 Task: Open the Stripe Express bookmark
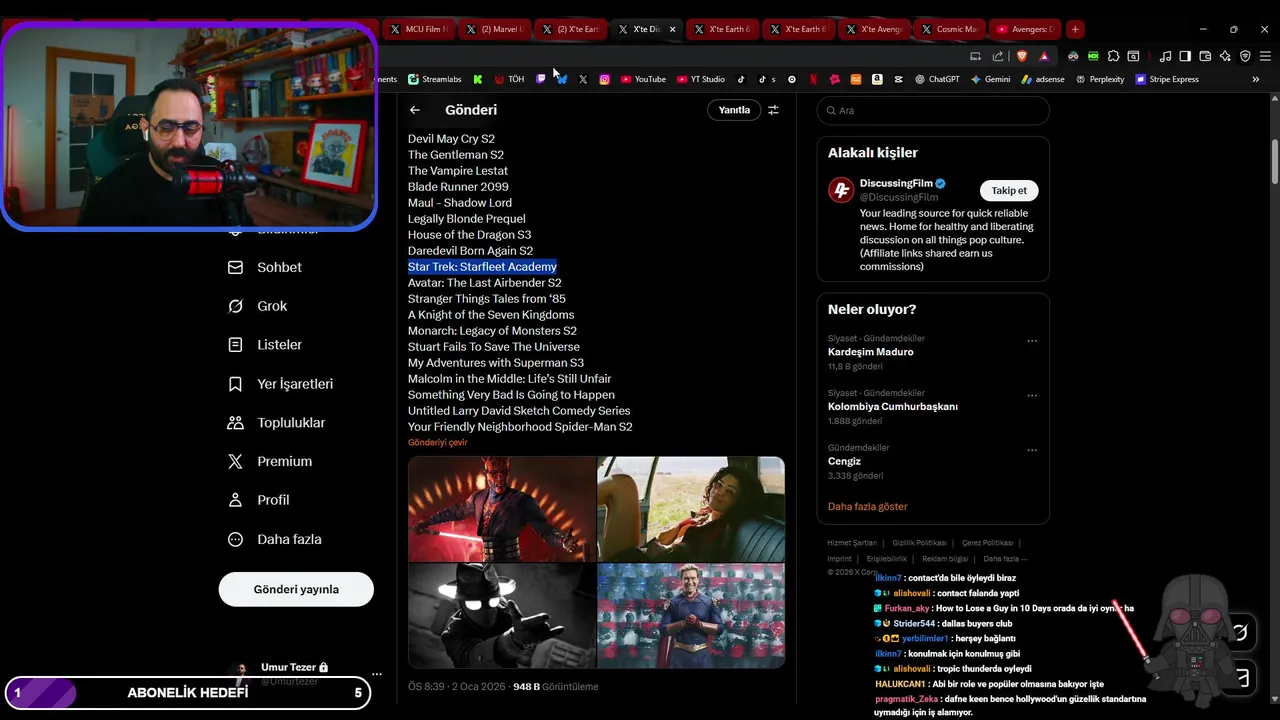pyautogui.click(x=1167, y=79)
